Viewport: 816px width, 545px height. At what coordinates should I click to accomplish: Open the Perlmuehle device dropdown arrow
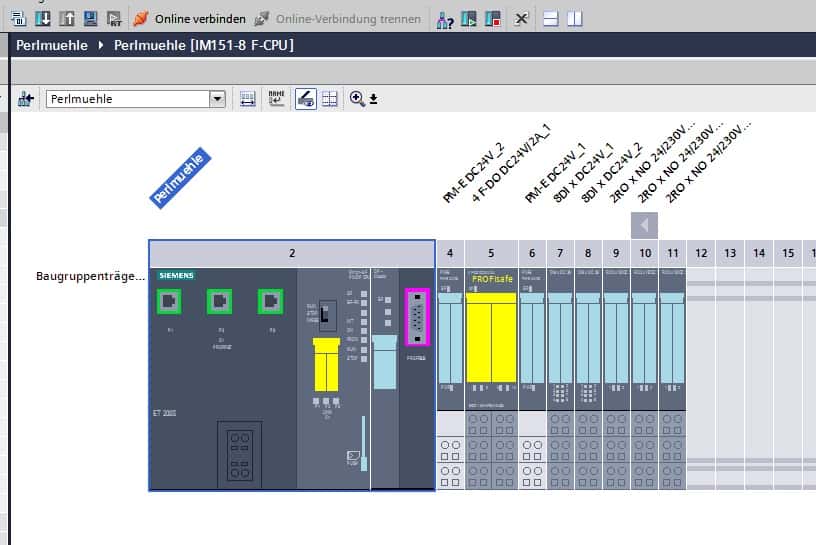tap(217, 99)
